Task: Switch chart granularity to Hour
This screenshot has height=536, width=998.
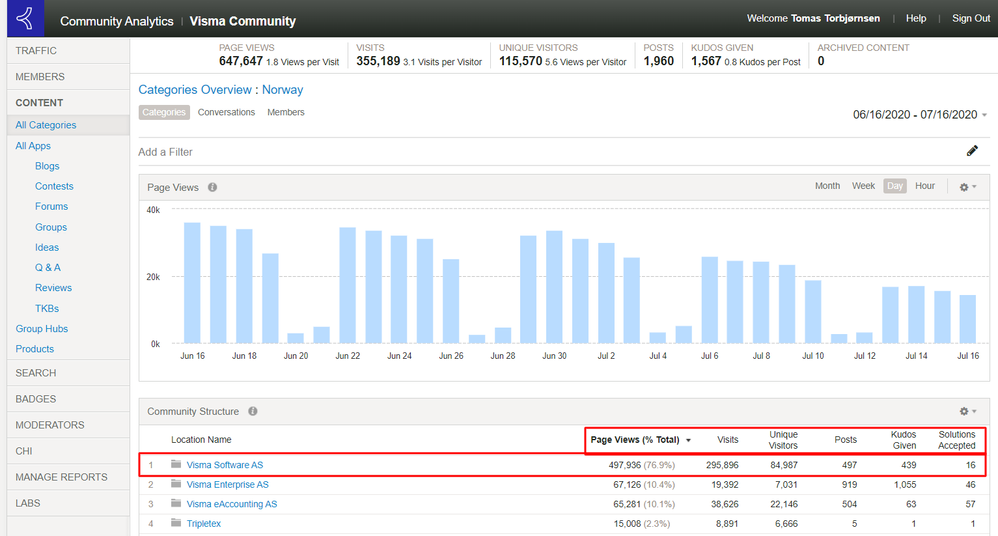Action: (925, 186)
